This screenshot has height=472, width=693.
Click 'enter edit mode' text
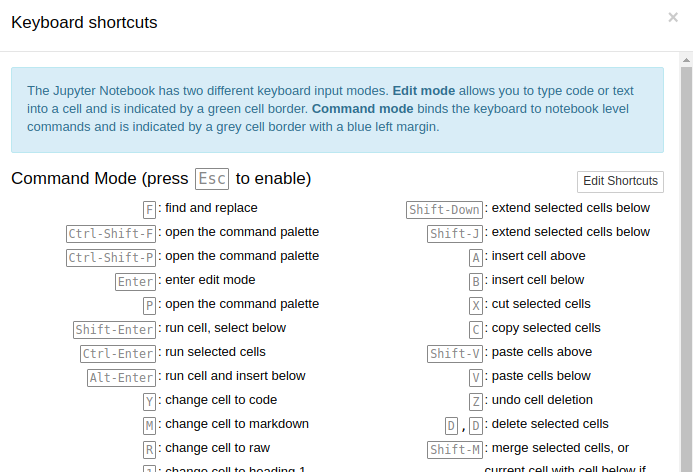210,280
